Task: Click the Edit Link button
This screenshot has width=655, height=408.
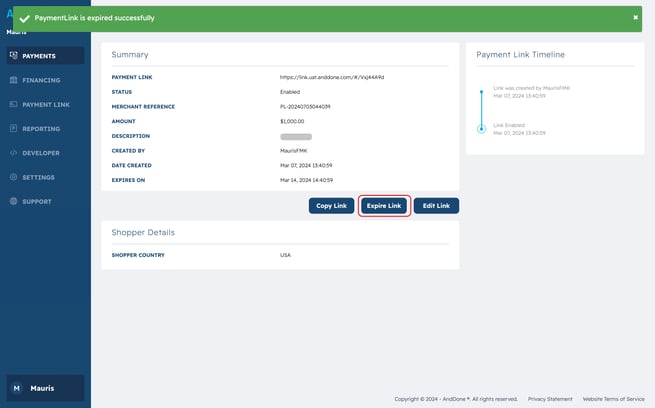Action: pyautogui.click(x=436, y=205)
